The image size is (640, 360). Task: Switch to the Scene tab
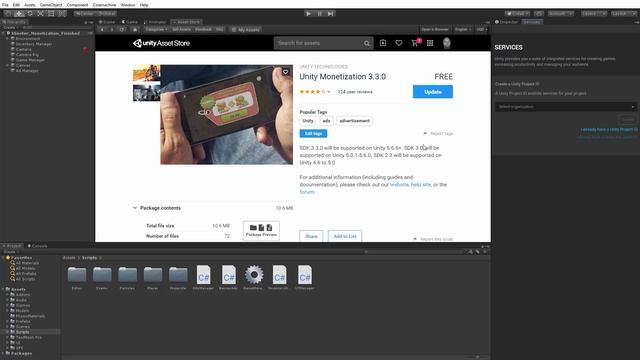(107, 22)
